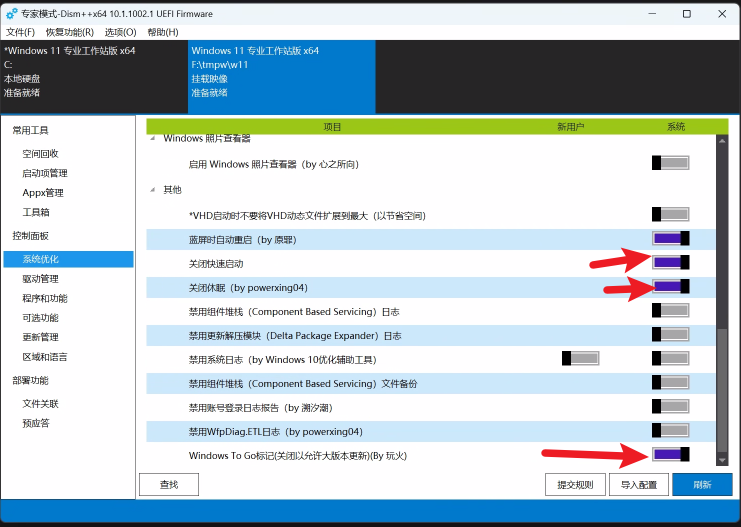Open the 恢复功能(R) menu
The width and height of the screenshot is (741, 527).
(x=69, y=32)
